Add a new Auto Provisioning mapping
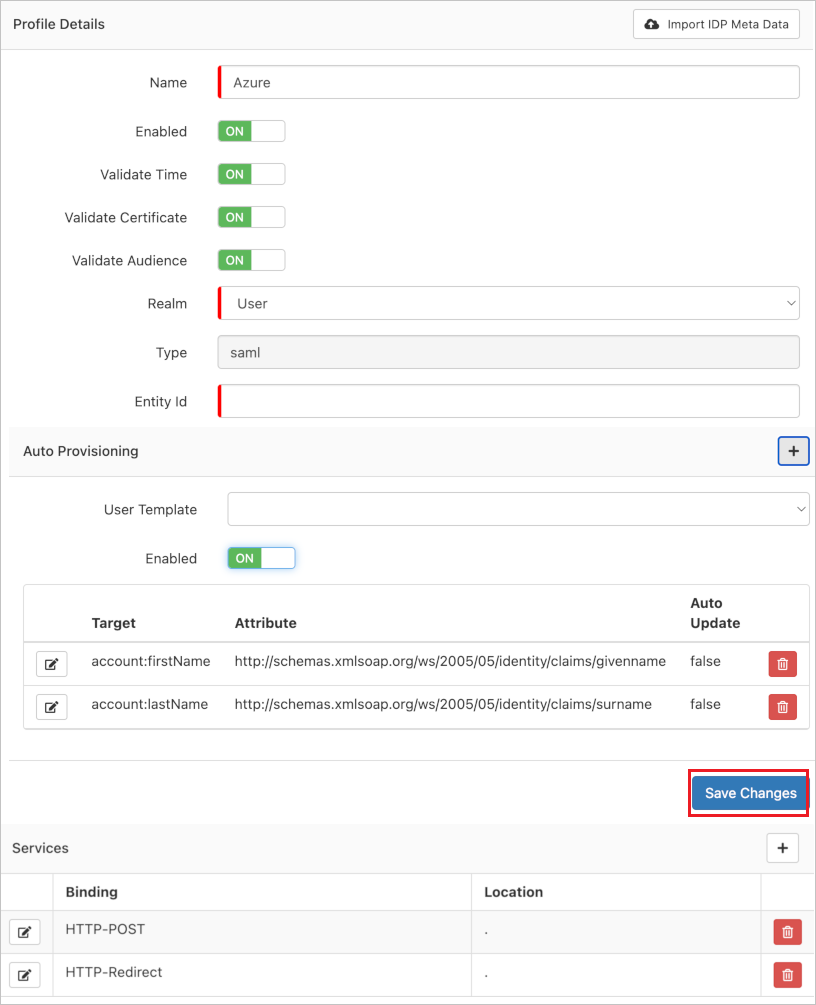The image size is (816, 1005). pyautogui.click(x=793, y=451)
